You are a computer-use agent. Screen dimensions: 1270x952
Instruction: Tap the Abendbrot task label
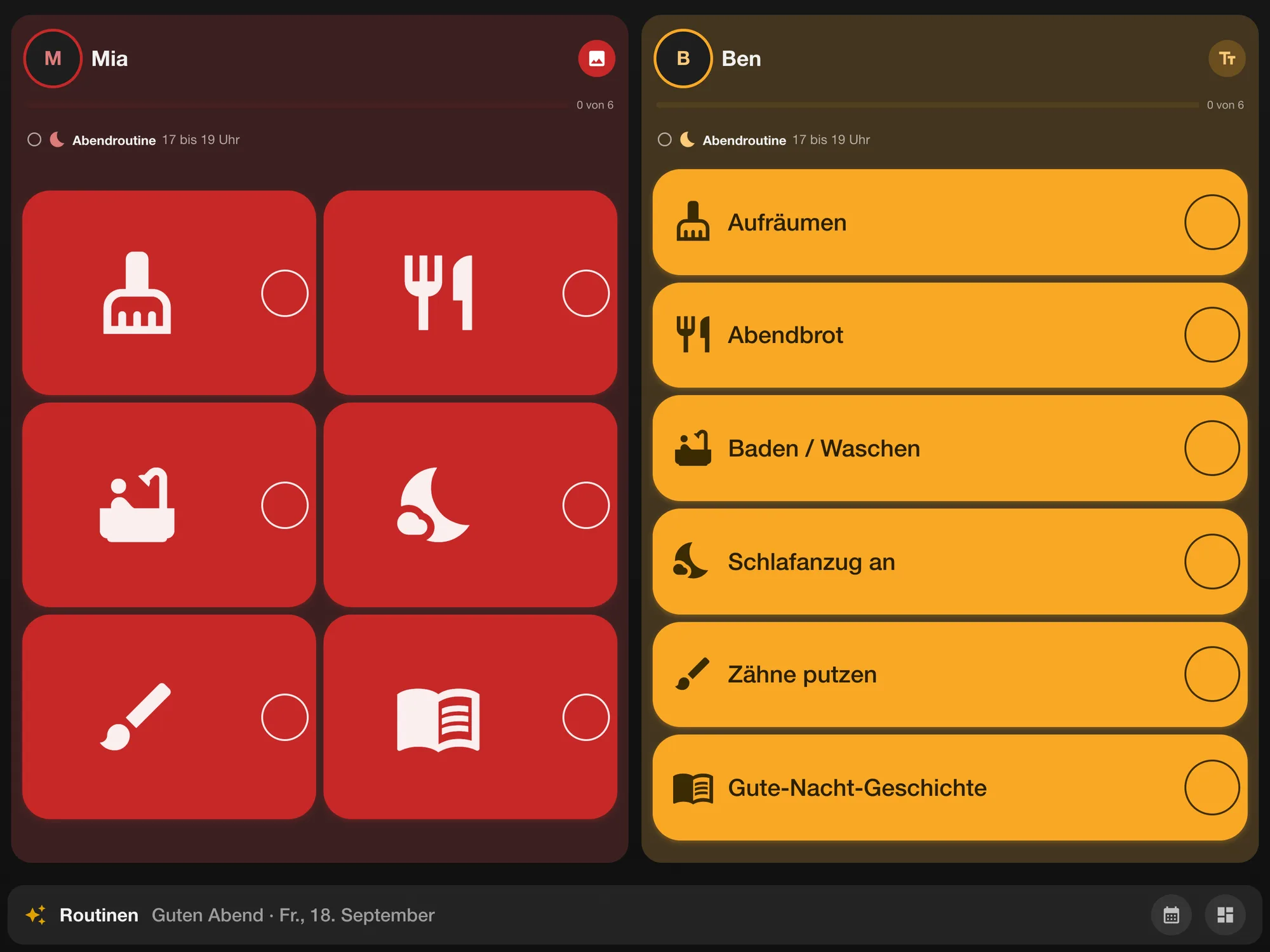[785, 335]
